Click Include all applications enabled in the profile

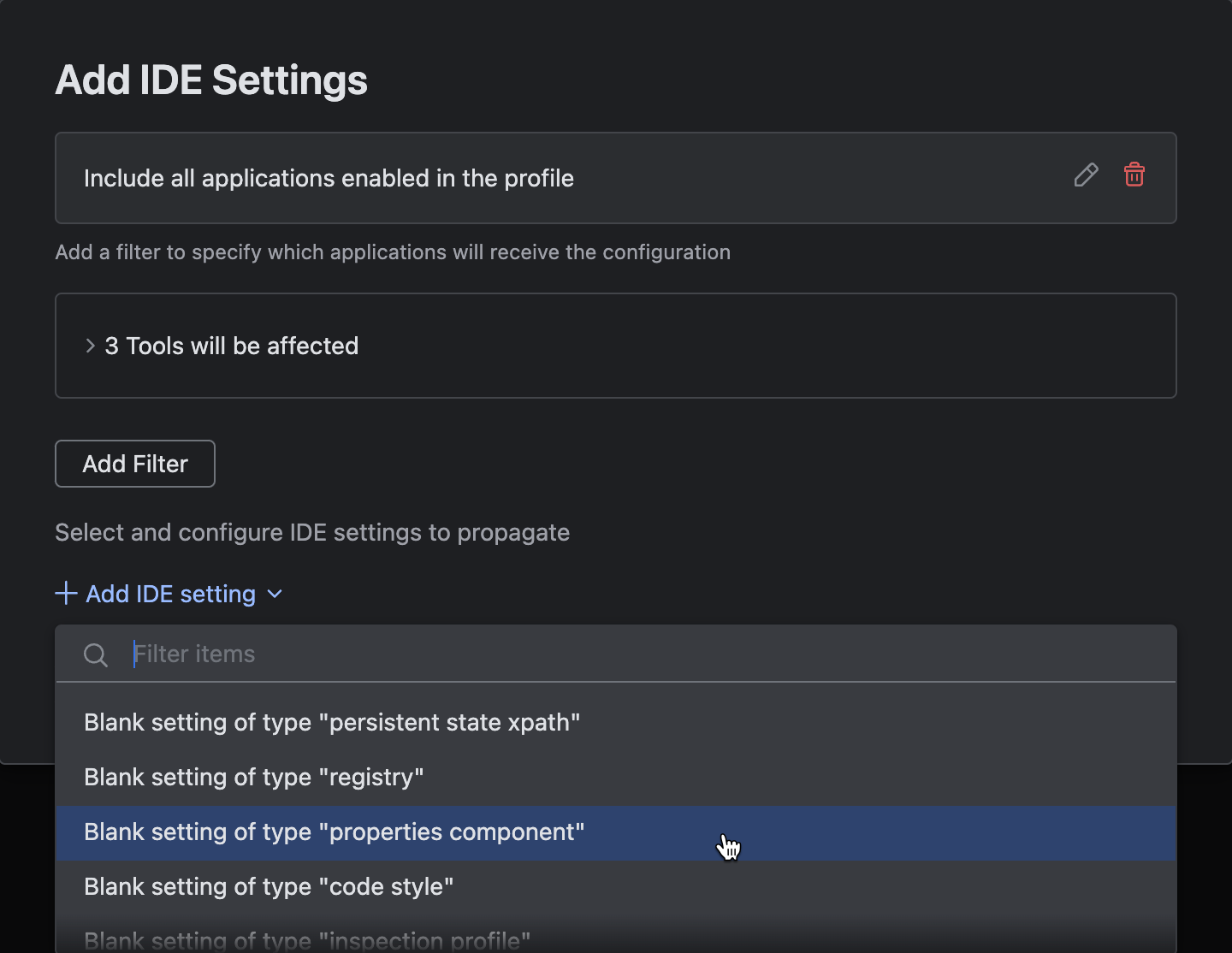click(x=329, y=178)
